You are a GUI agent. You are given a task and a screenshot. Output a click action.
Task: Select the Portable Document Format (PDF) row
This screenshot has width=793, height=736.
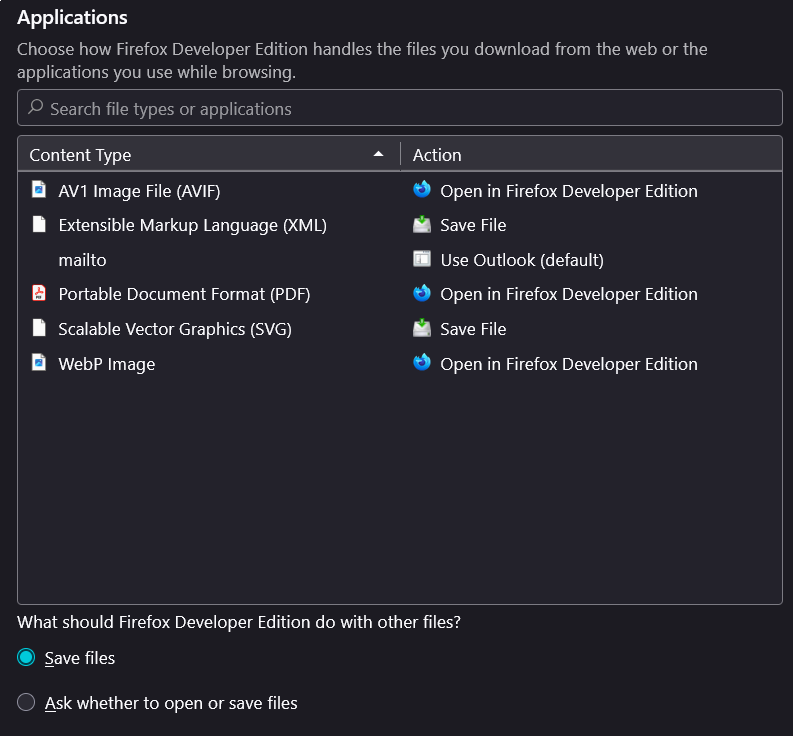pos(400,294)
